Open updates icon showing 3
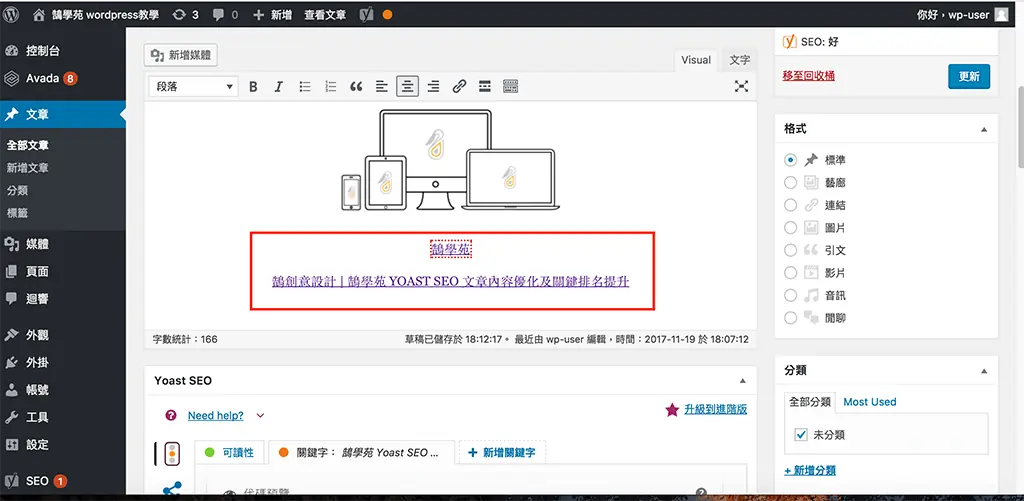 179,14
